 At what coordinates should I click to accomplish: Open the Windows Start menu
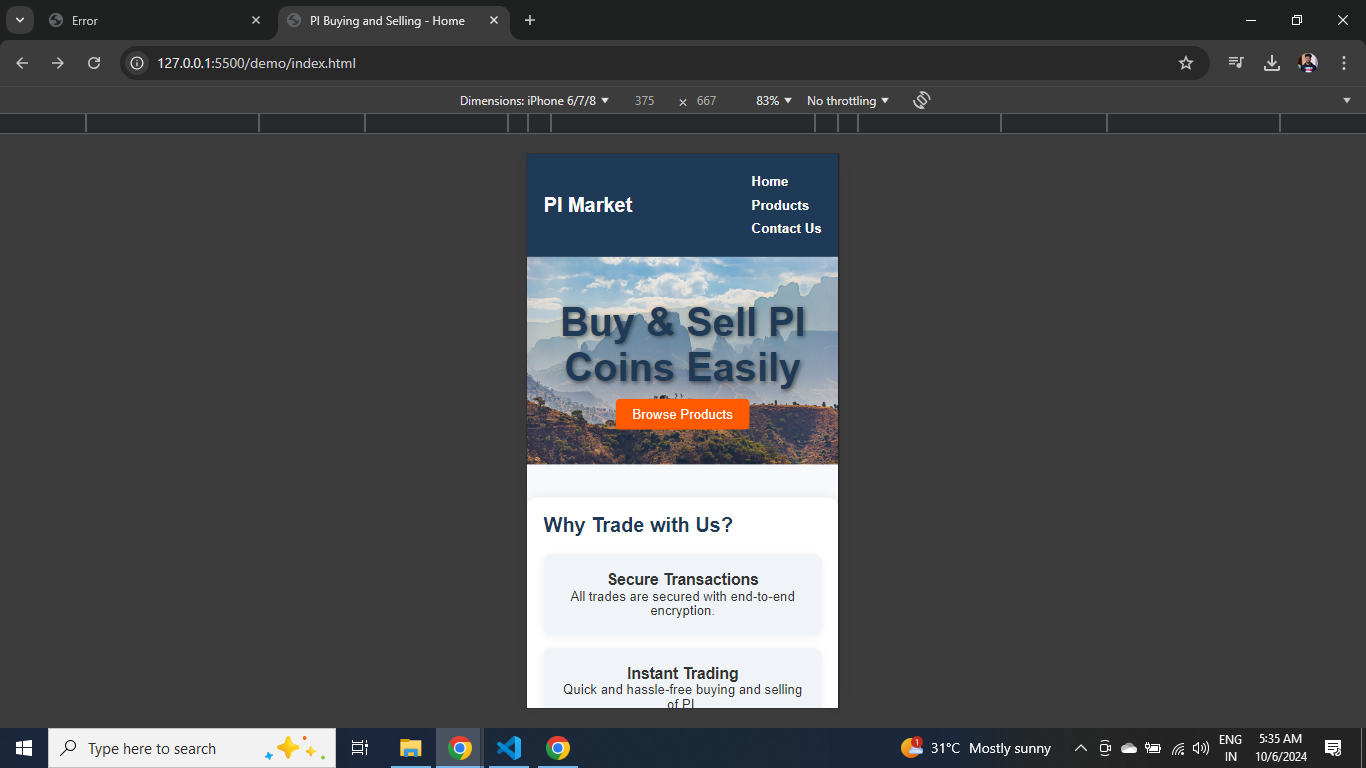[x=24, y=748]
